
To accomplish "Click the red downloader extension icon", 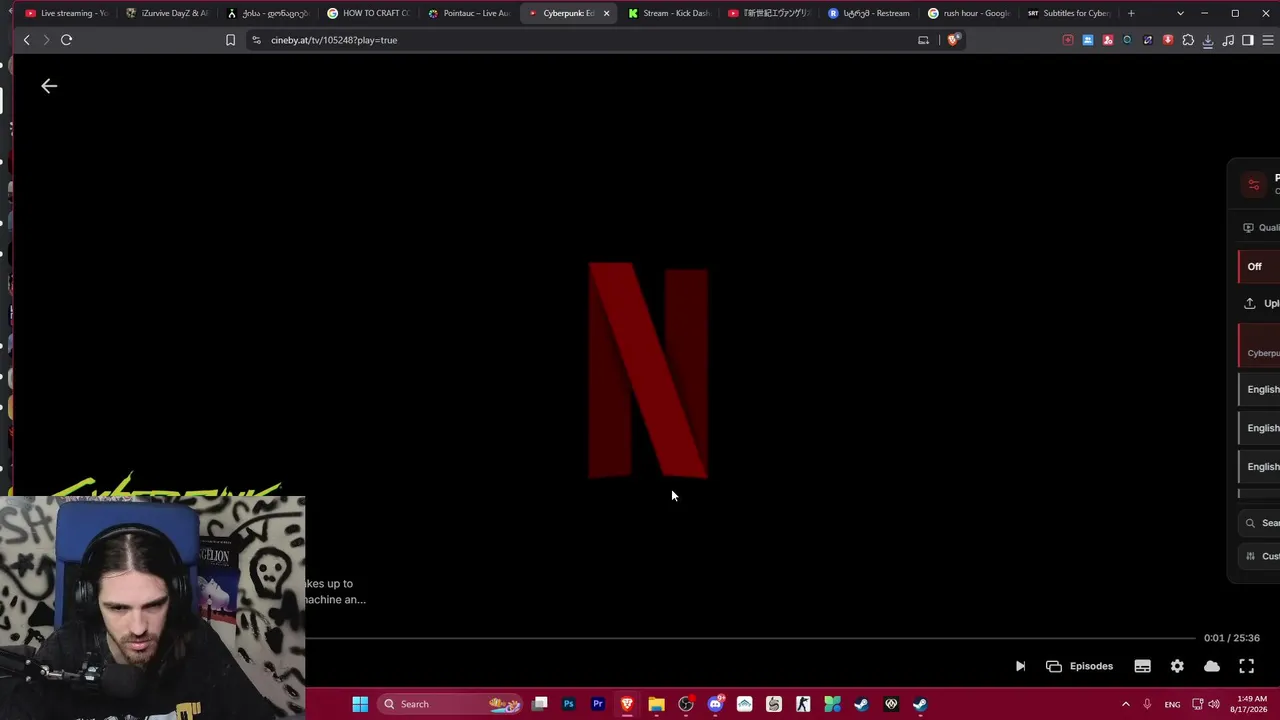I will 1168,40.
